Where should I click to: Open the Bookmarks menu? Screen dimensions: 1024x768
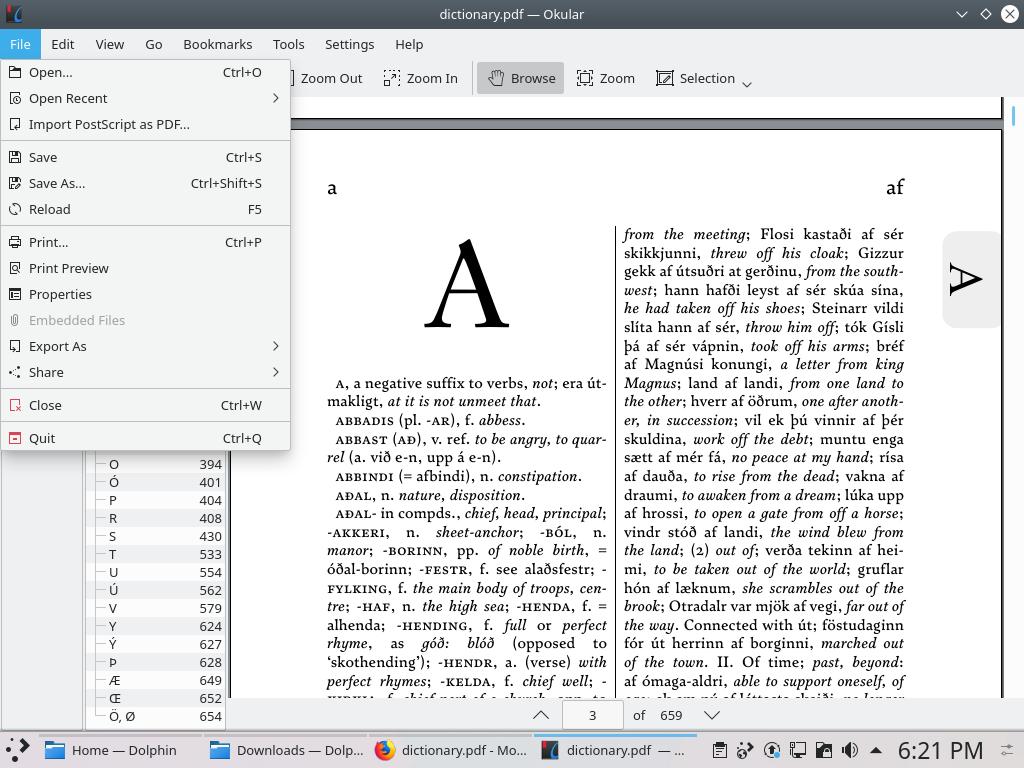point(217,44)
